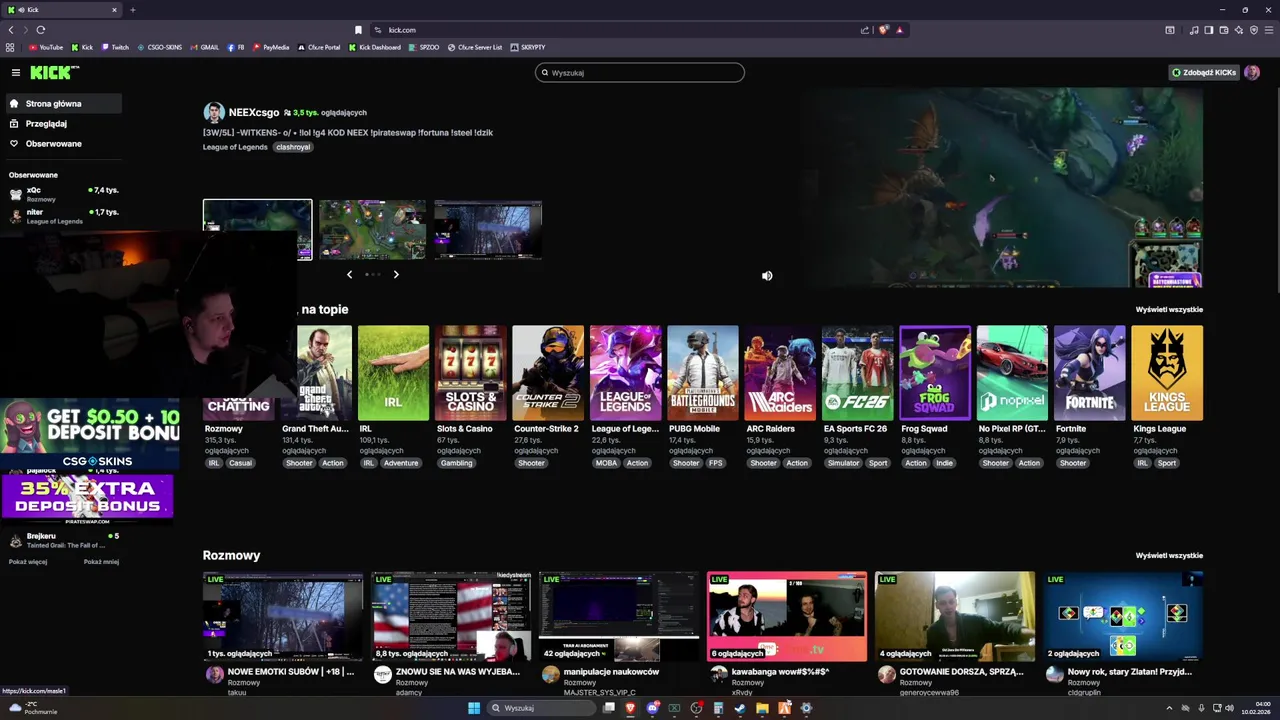Open Steam from the taskbar
The image size is (1280, 720).
[x=740, y=708]
